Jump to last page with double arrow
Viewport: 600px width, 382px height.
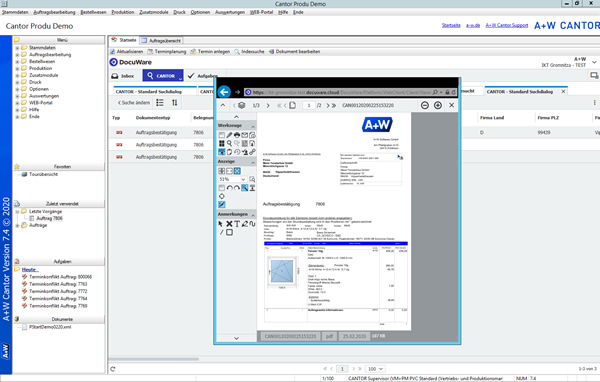[334, 105]
